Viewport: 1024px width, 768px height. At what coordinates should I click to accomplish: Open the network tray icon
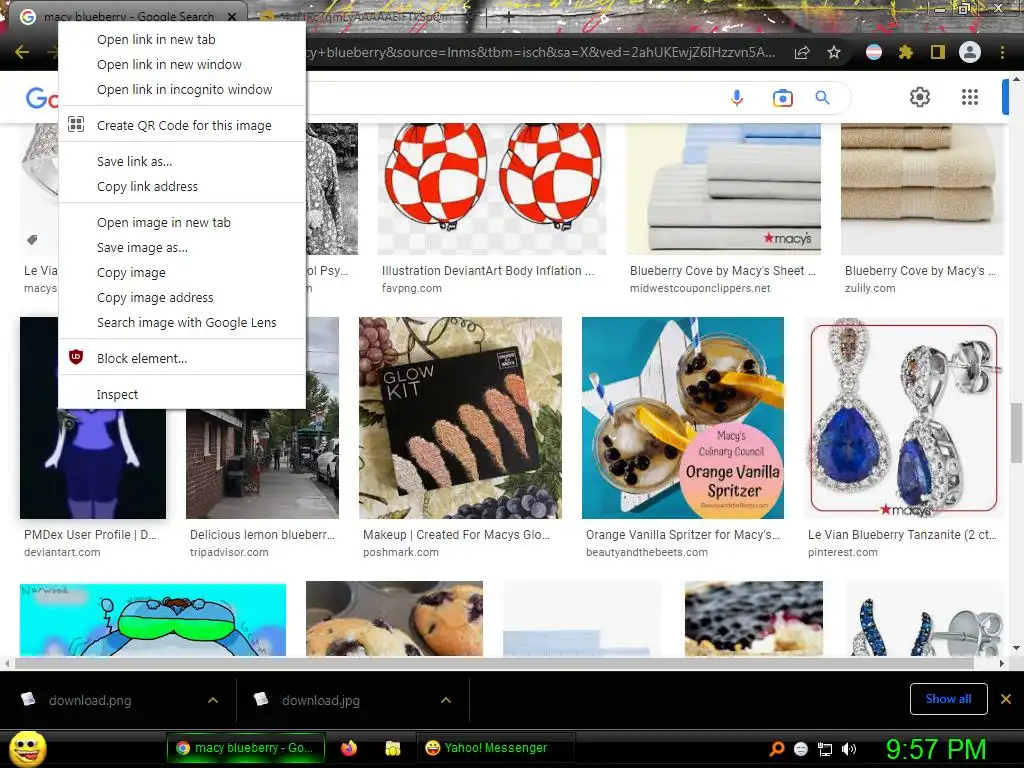825,749
